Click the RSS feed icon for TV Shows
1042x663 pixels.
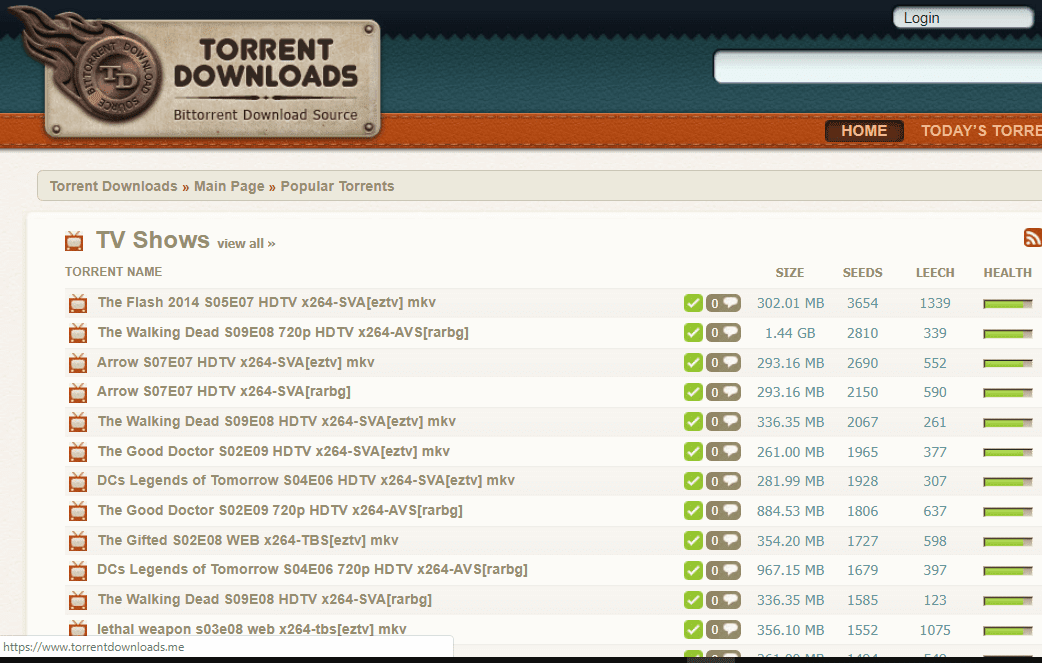[1033, 237]
